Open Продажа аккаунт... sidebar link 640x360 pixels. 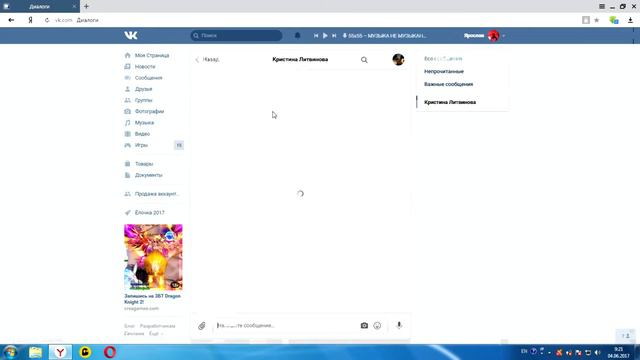coord(157,194)
